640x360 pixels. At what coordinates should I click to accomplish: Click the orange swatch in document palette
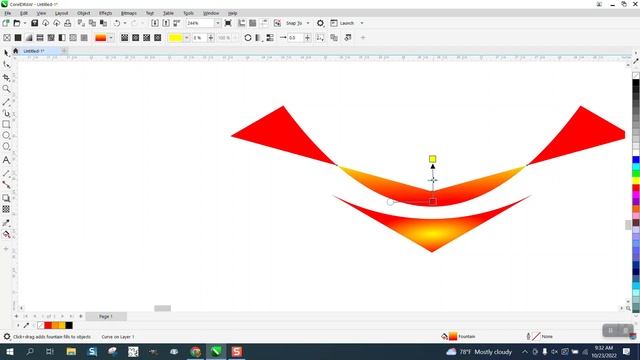point(55,325)
